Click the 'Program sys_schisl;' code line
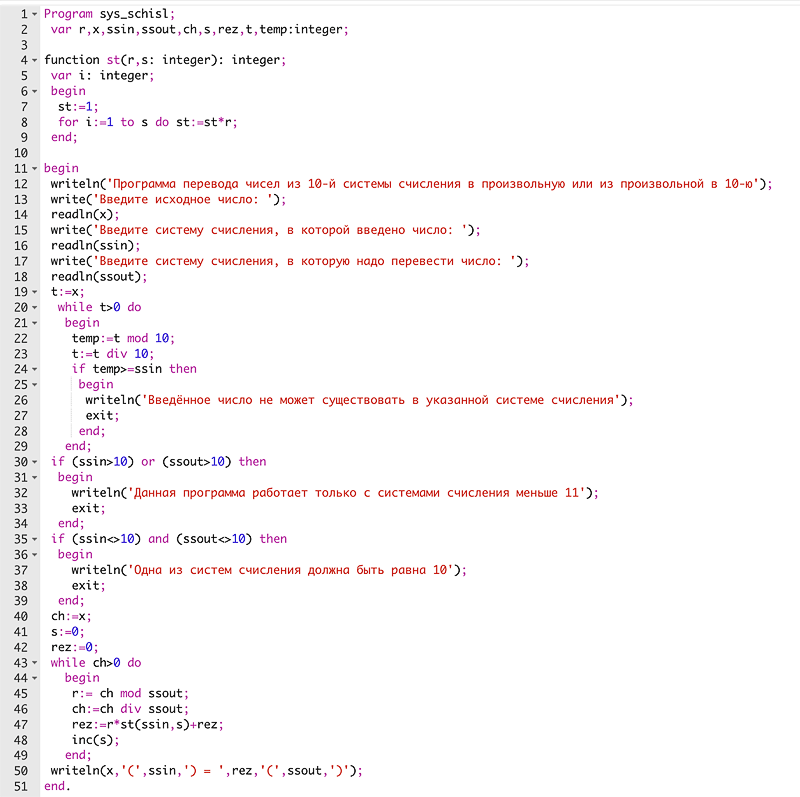The width and height of the screenshot is (800, 797). (x=109, y=14)
